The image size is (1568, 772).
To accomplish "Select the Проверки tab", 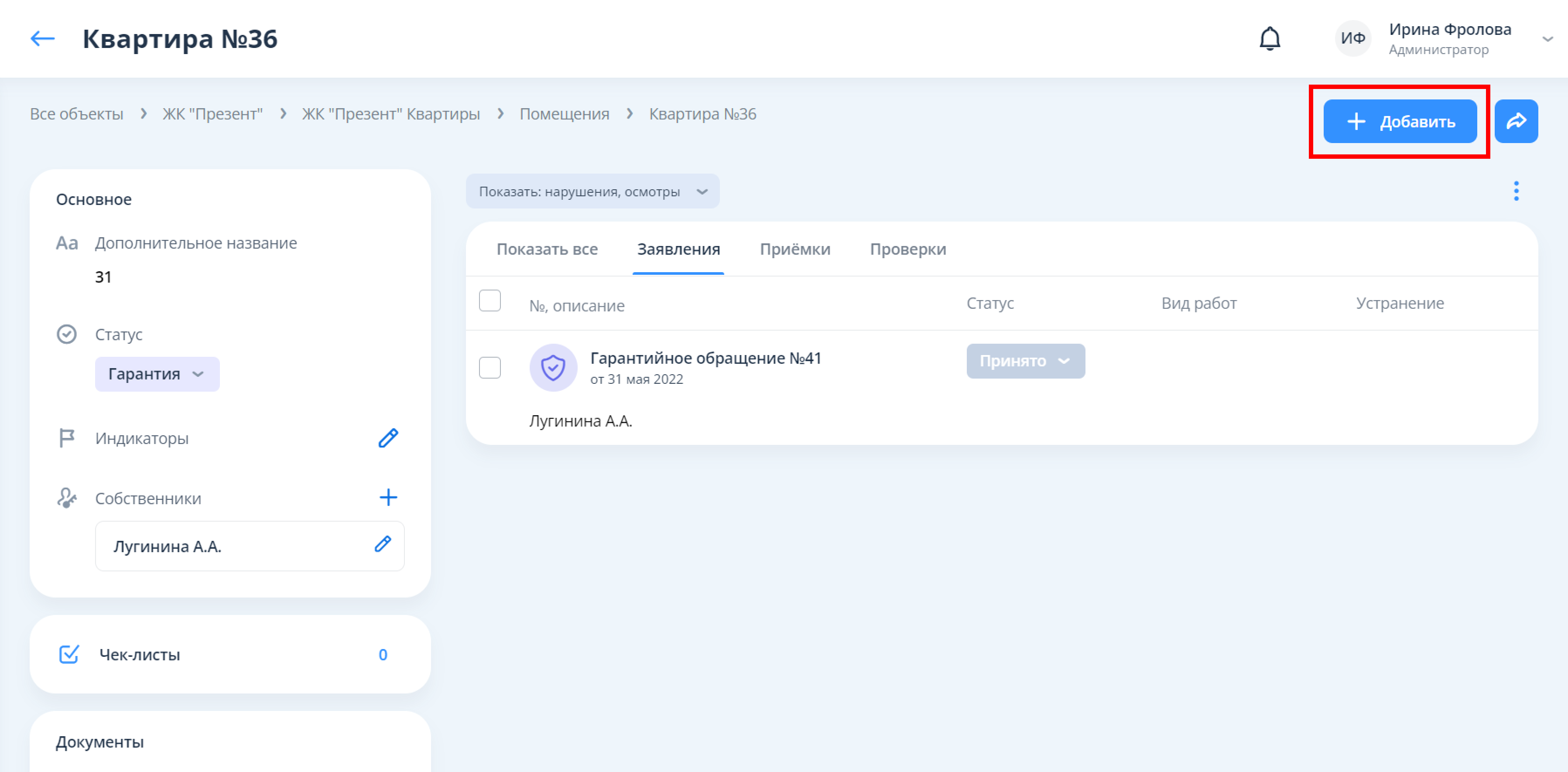I will [x=907, y=249].
